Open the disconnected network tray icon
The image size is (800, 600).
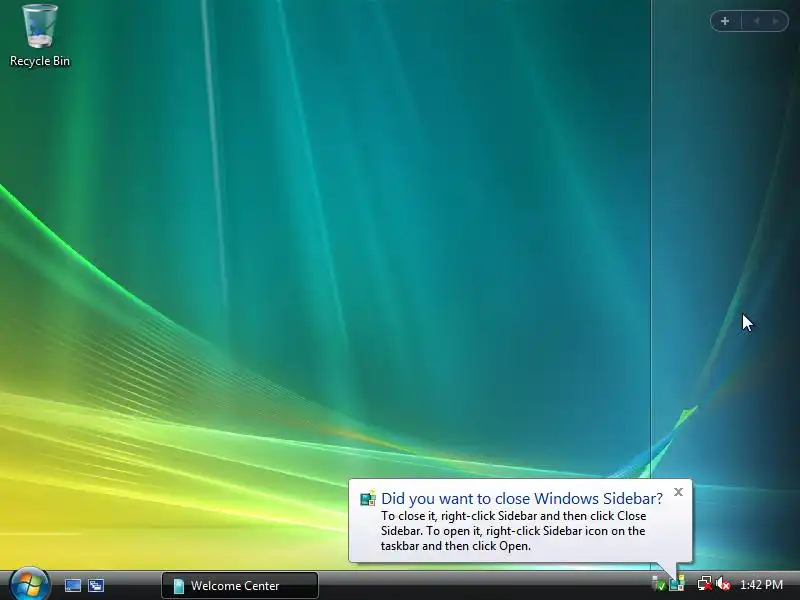click(x=705, y=584)
